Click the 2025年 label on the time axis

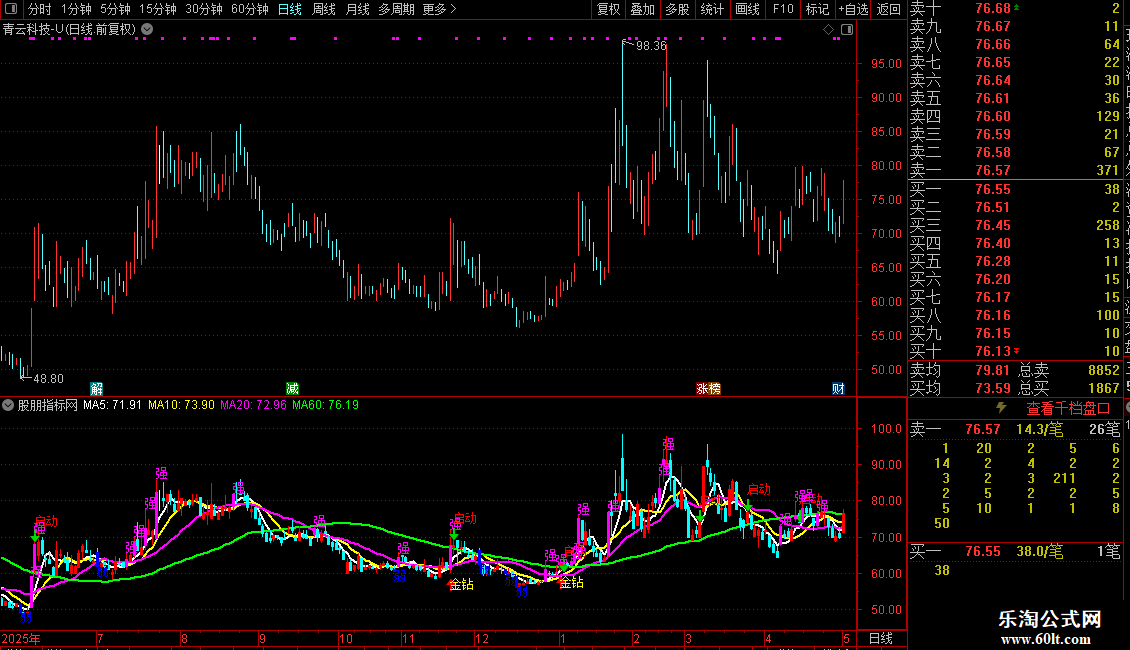point(21,638)
